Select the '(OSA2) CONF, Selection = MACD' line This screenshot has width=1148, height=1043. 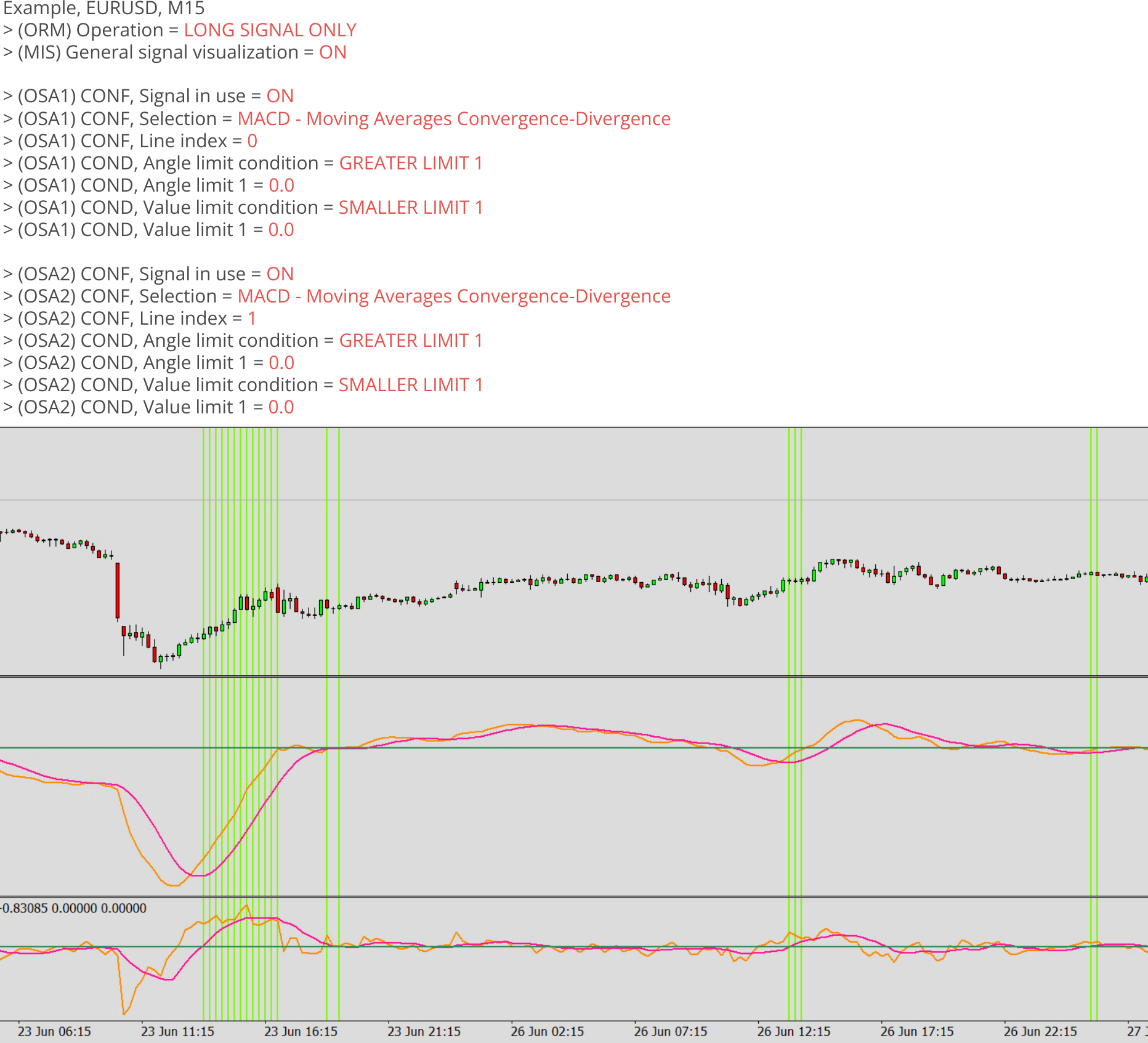(x=337, y=296)
